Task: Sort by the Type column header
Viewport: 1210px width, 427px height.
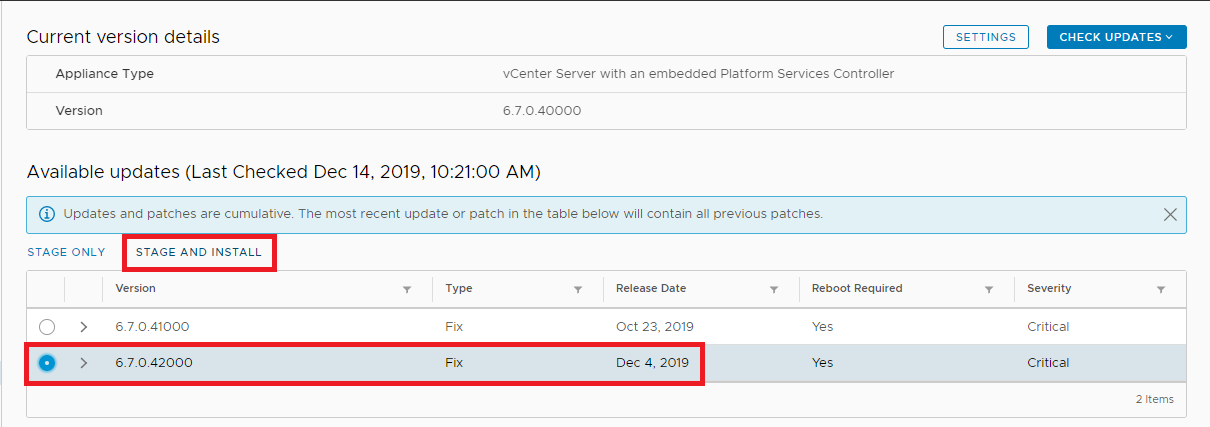Action: 459,288
